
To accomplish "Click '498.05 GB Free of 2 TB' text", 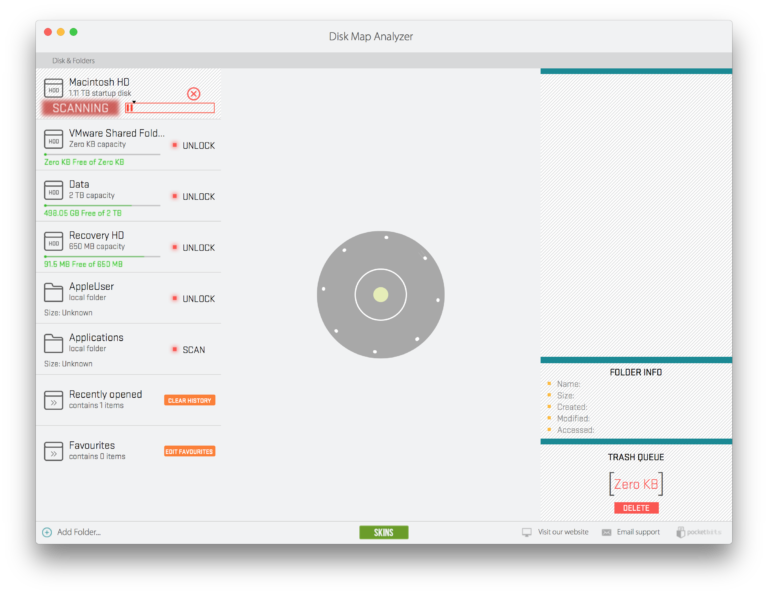I will pyautogui.click(x=83, y=213).
